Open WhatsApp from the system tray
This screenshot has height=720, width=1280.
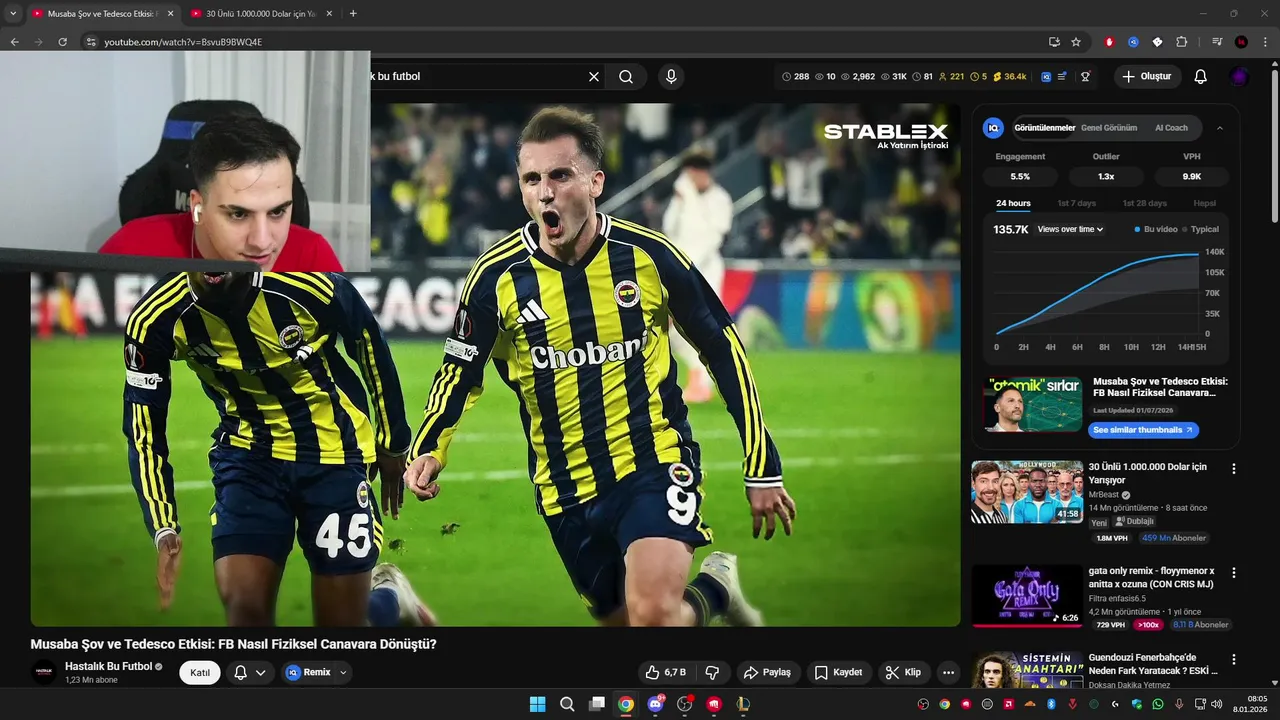(x=1157, y=704)
